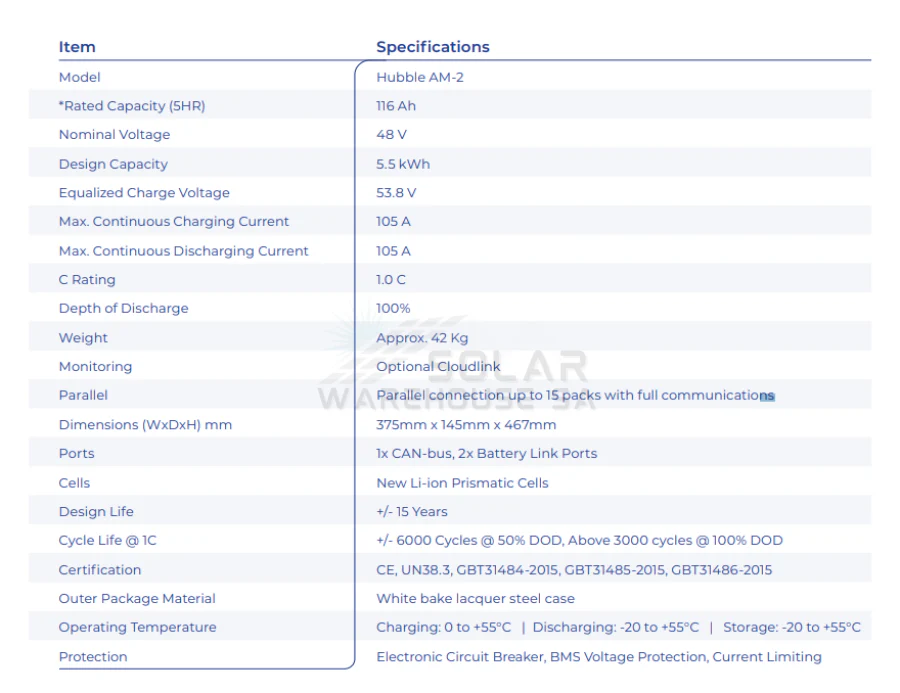Select the 'Depth of Discharge' label
Image resolution: width=900 pixels, height=693 pixels.
tap(123, 308)
